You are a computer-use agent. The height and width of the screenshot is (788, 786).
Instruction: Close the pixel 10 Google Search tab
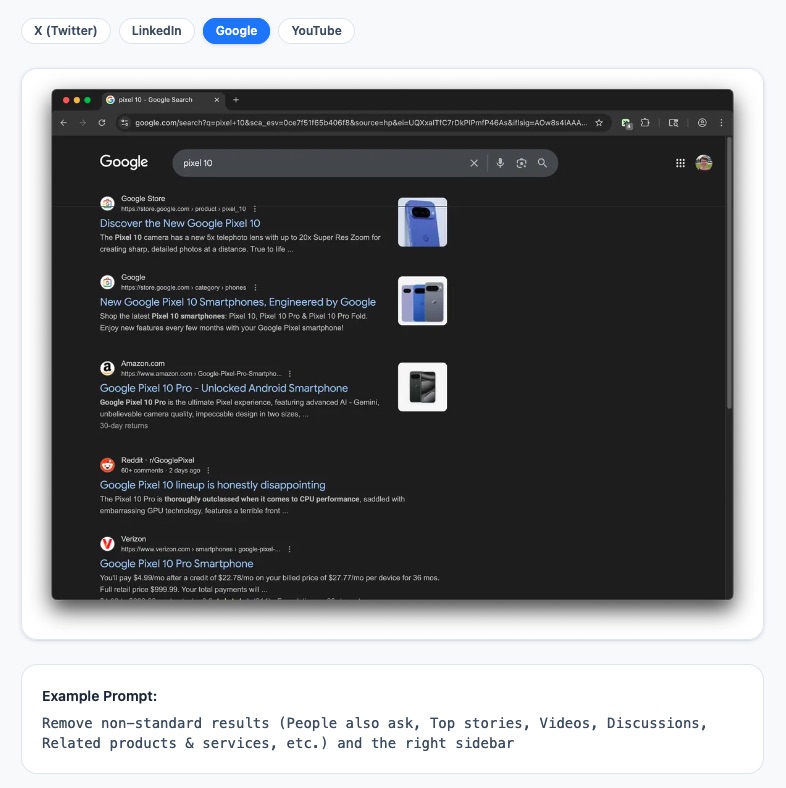[x=217, y=100]
